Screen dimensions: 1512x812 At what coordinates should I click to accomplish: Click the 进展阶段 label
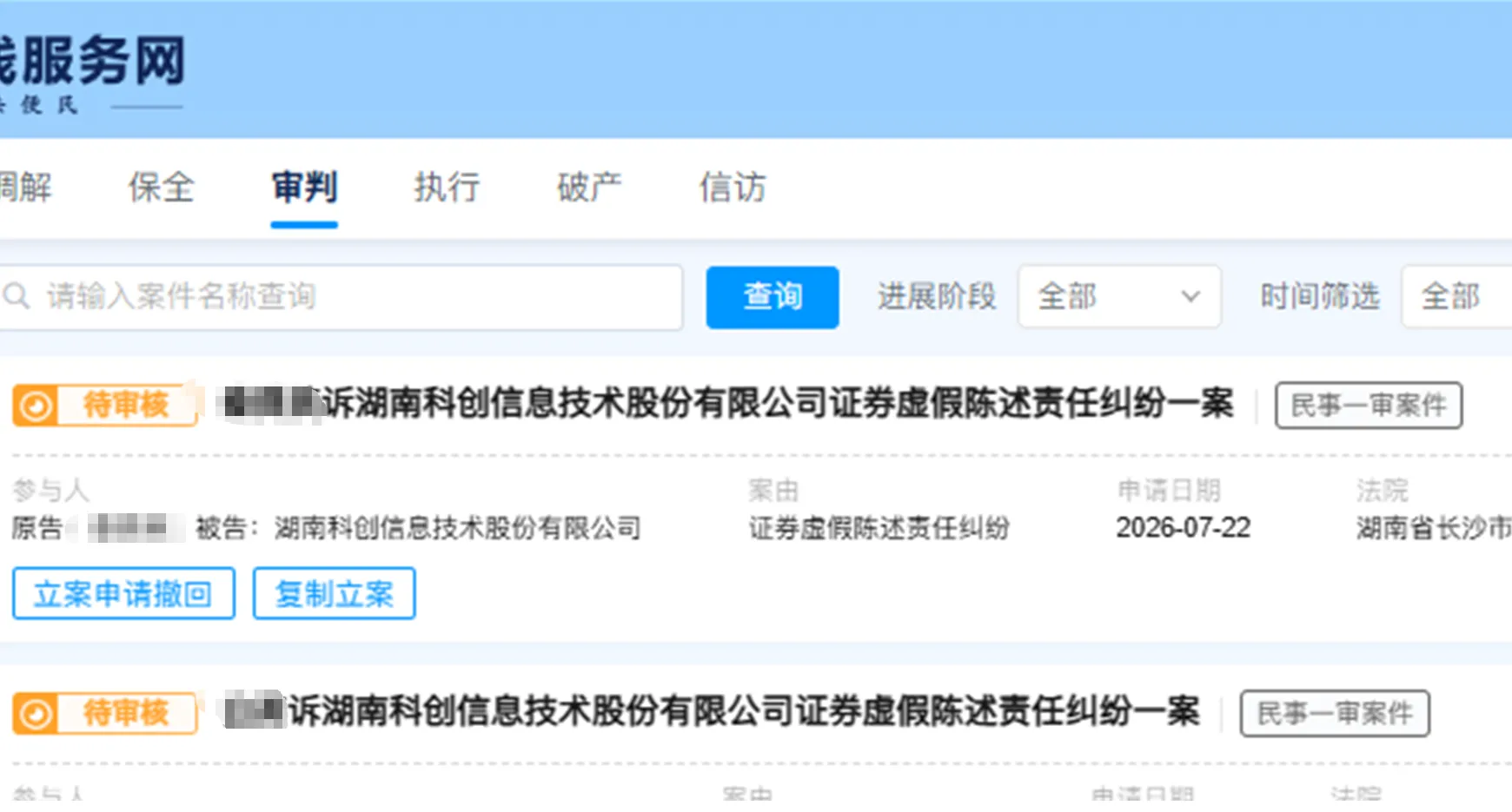(x=937, y=297)
